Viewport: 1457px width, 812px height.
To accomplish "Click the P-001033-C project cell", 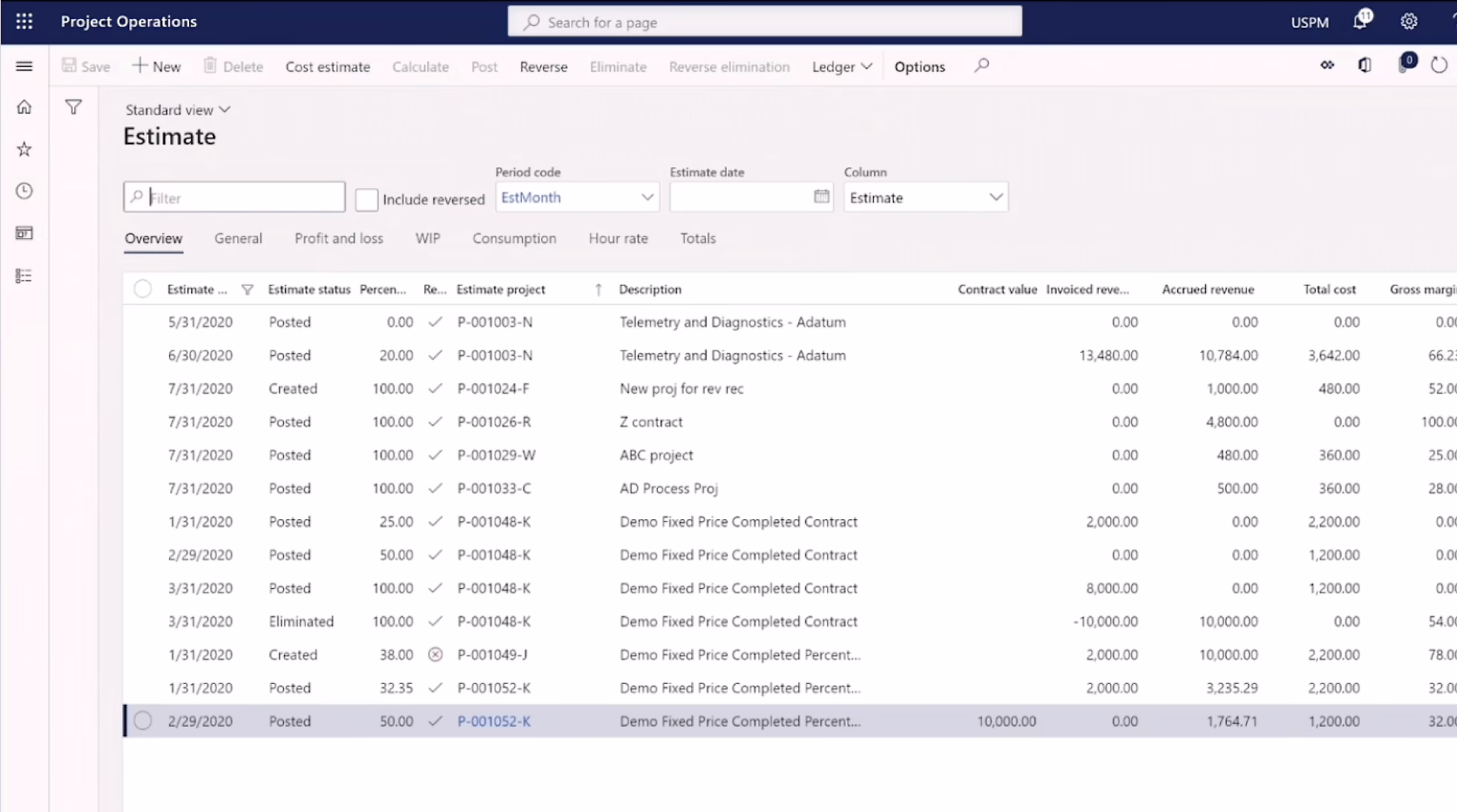I will (x=494, y=488).
